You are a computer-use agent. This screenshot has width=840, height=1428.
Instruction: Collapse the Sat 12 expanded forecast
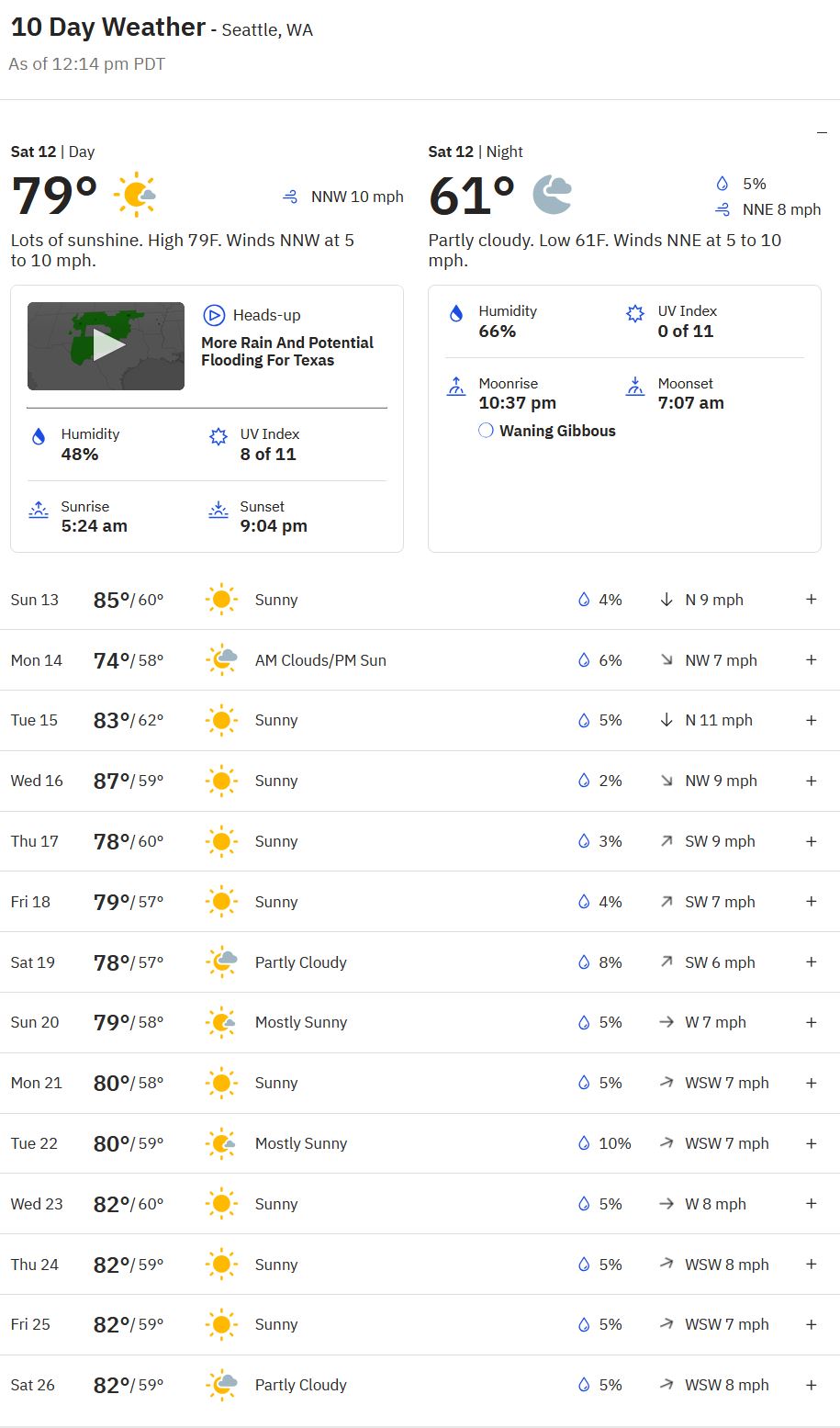point(822,133)
